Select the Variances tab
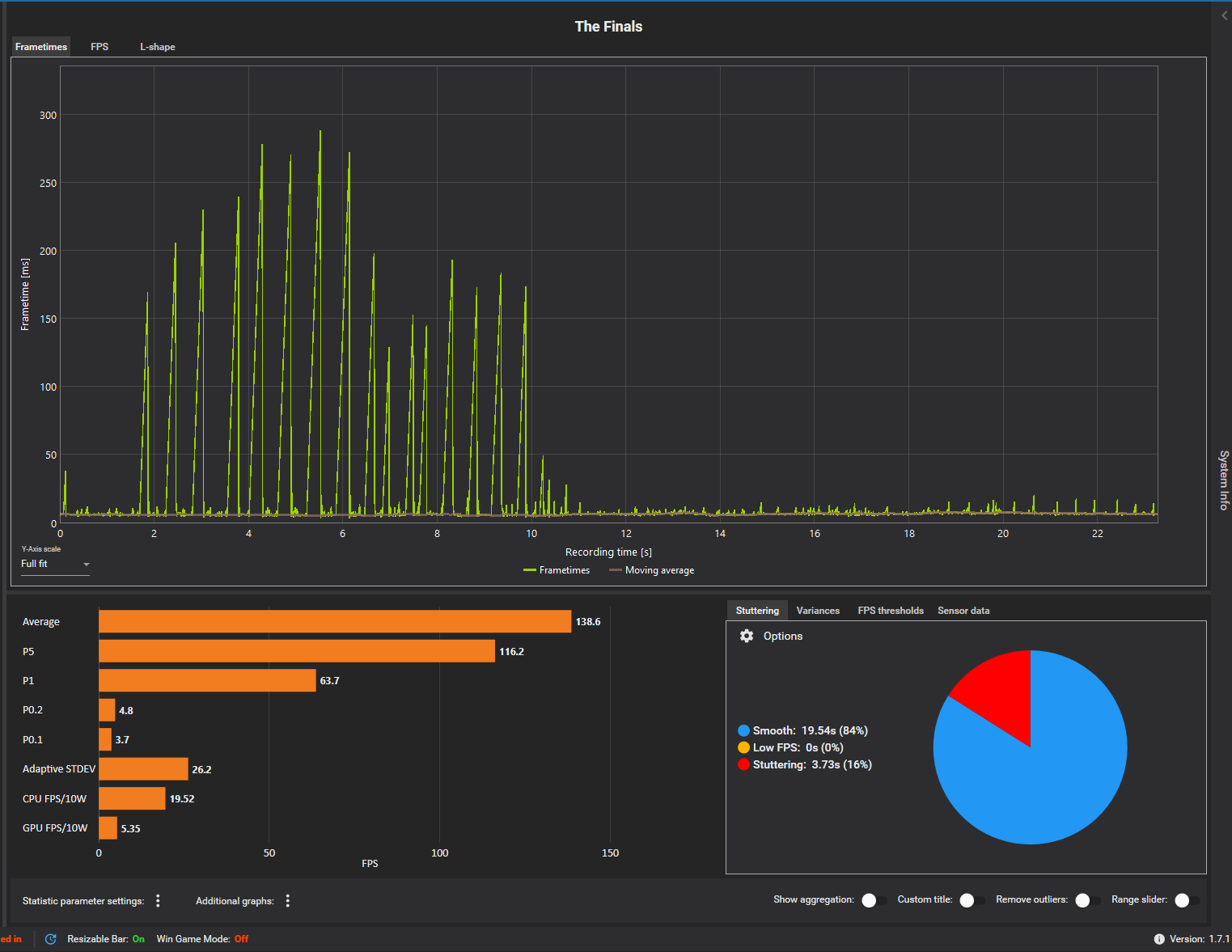 click(x=818, y=611)
